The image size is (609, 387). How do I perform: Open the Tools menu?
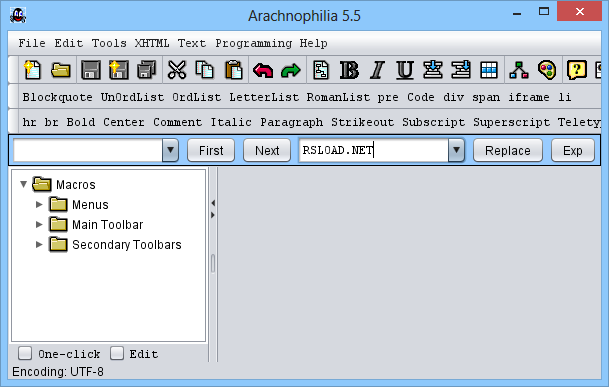pyautogui.click(x=109, y=43)
